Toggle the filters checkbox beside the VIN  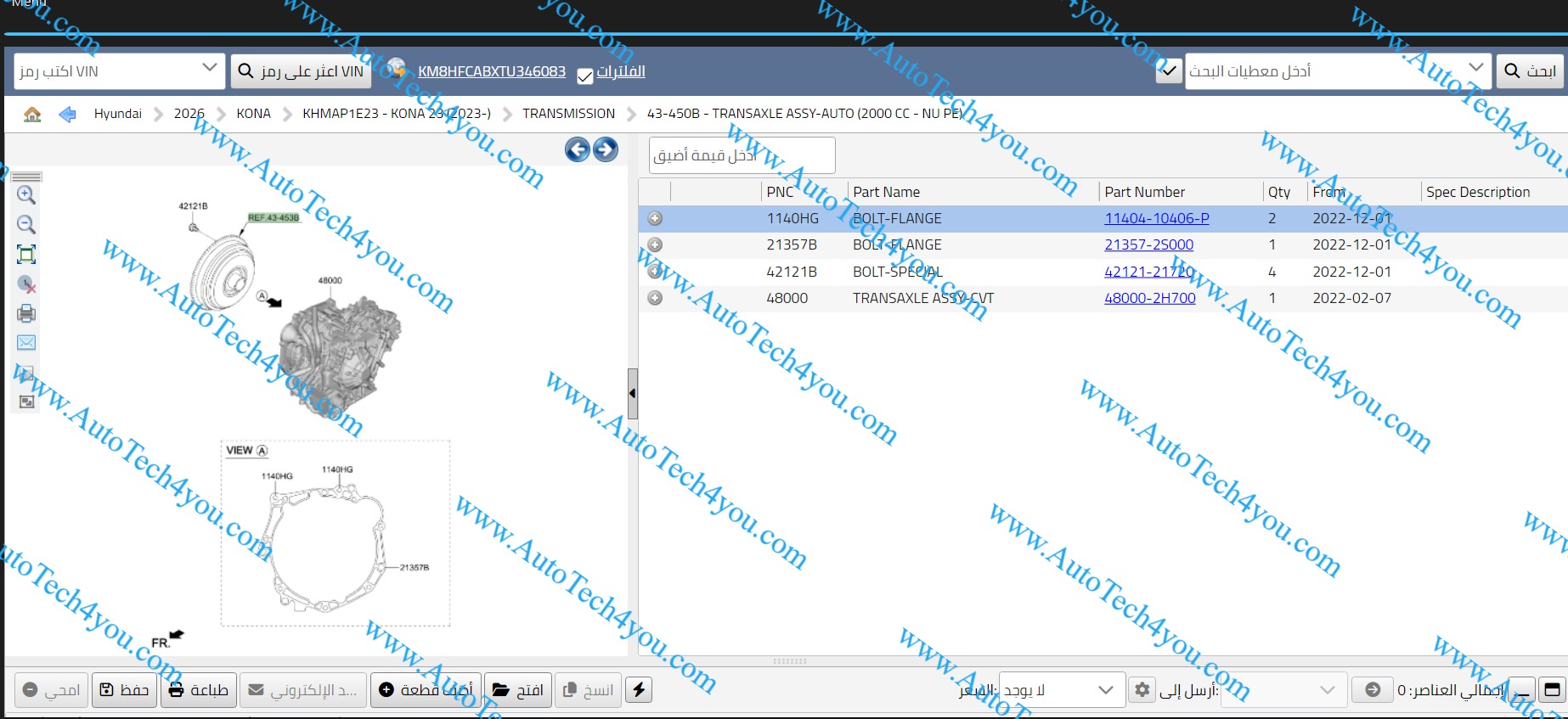[584, 77]
